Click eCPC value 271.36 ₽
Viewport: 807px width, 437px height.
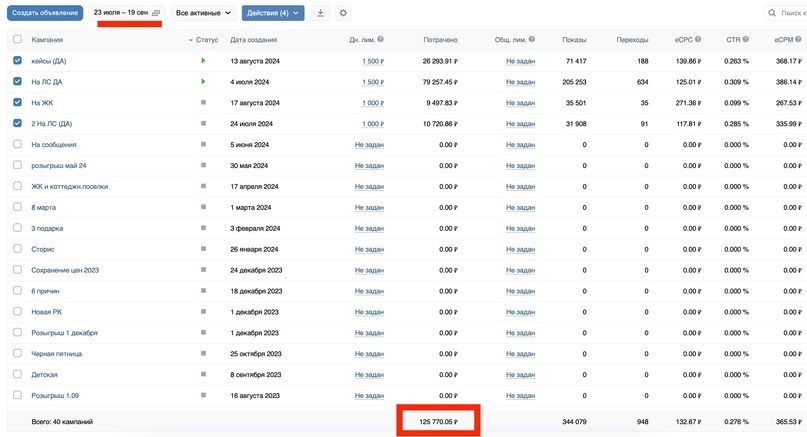click(x=689, y=103)
